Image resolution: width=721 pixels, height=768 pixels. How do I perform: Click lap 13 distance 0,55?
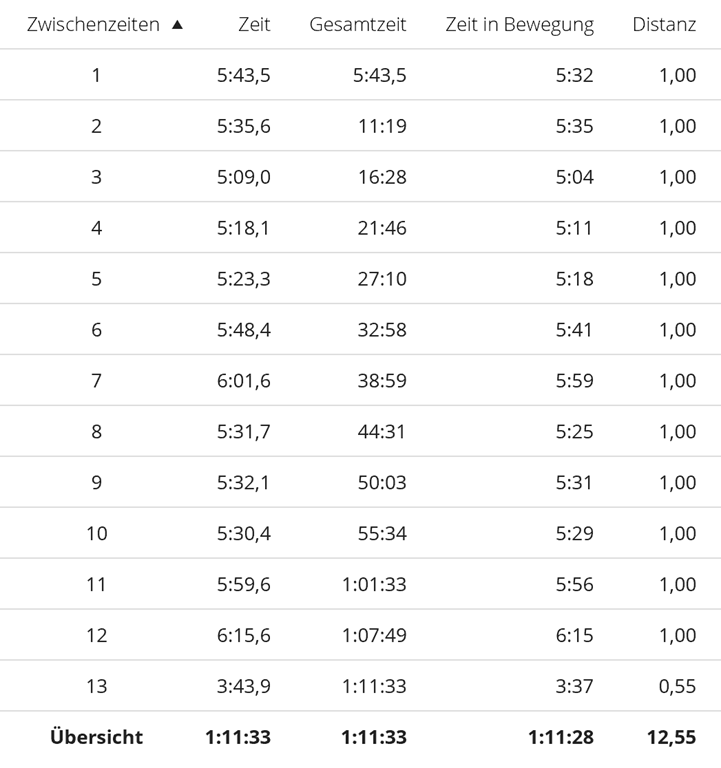tap(677, 687)
